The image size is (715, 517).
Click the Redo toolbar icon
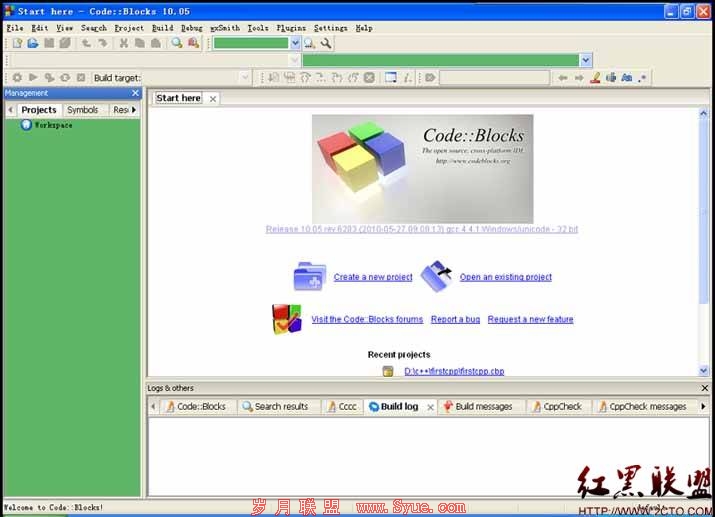[103, 43]
